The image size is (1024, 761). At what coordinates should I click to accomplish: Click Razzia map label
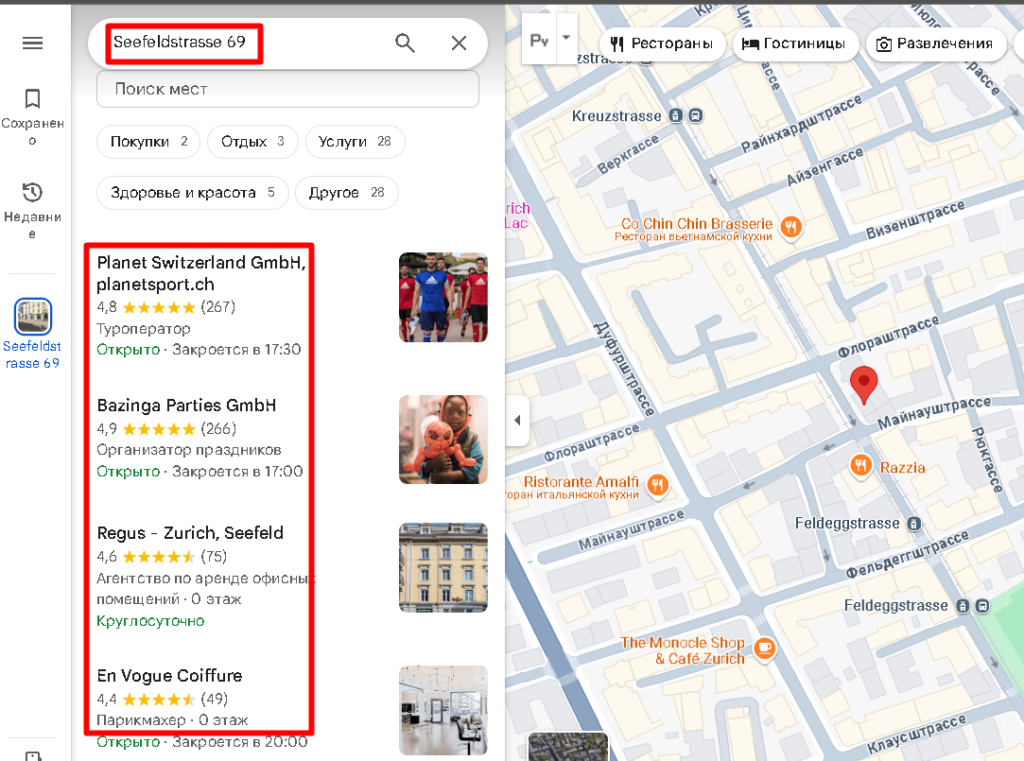point(903,468)
